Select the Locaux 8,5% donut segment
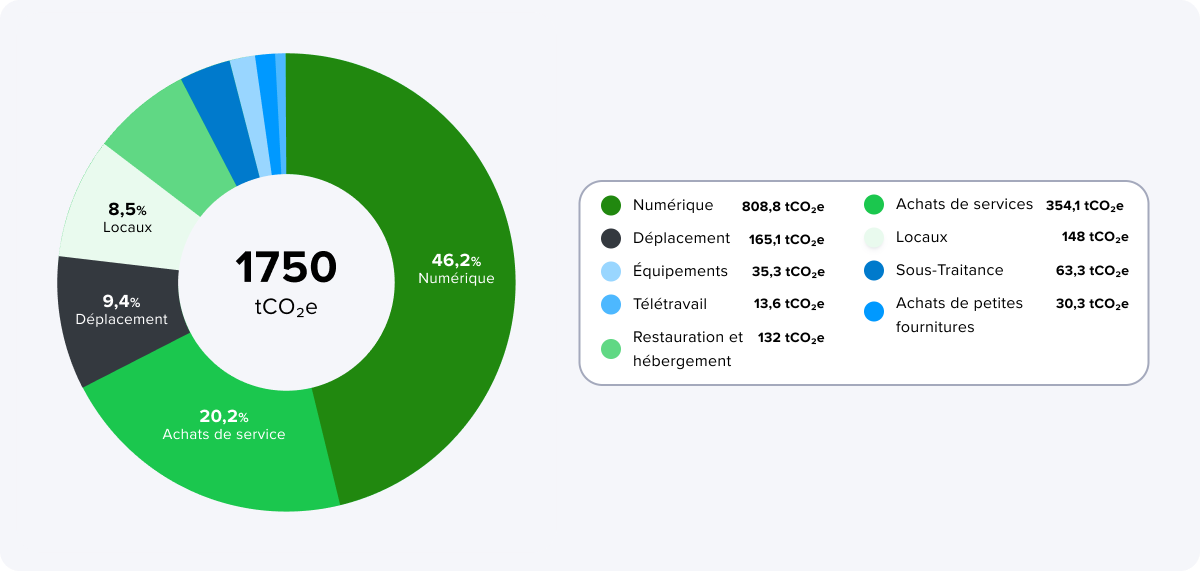 click(x=127, y=219)
